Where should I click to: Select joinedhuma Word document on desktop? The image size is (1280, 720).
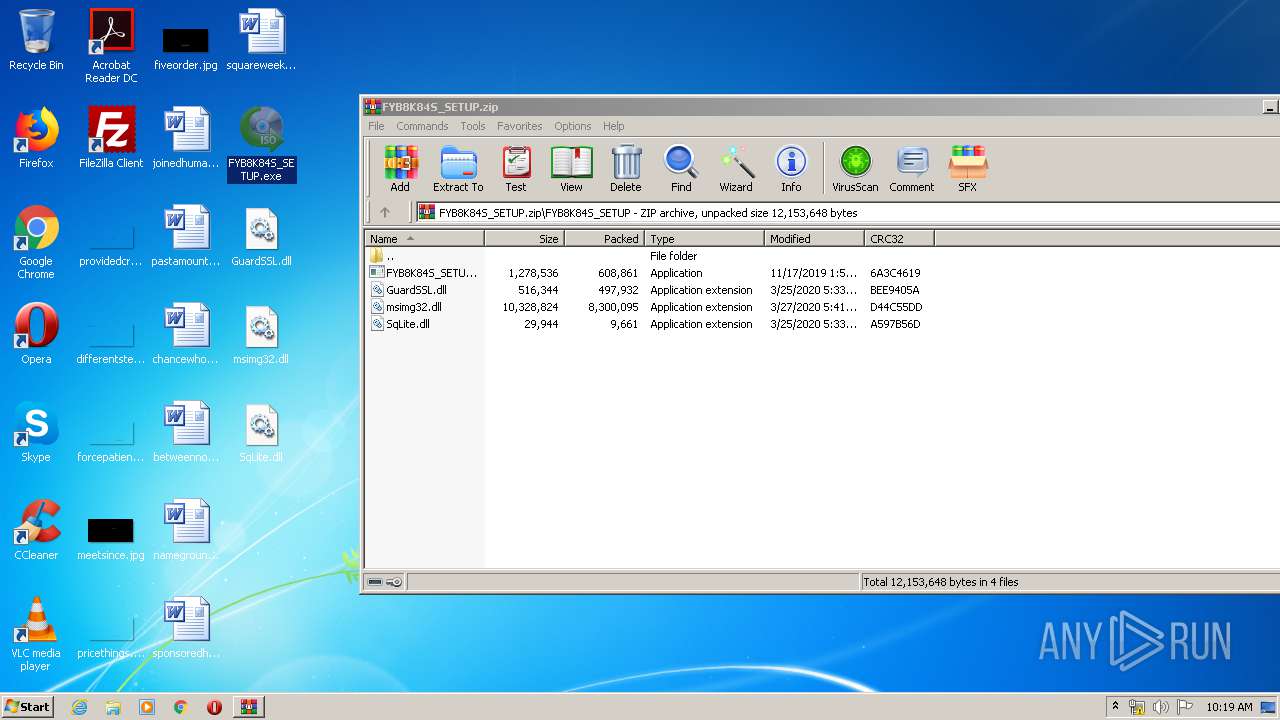(186, 138)
